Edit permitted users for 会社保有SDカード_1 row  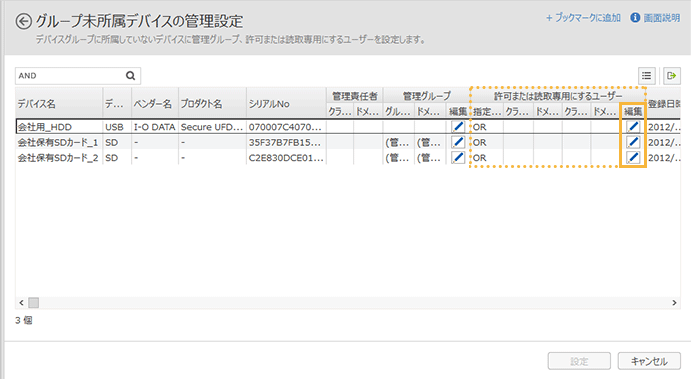(633, 142)
